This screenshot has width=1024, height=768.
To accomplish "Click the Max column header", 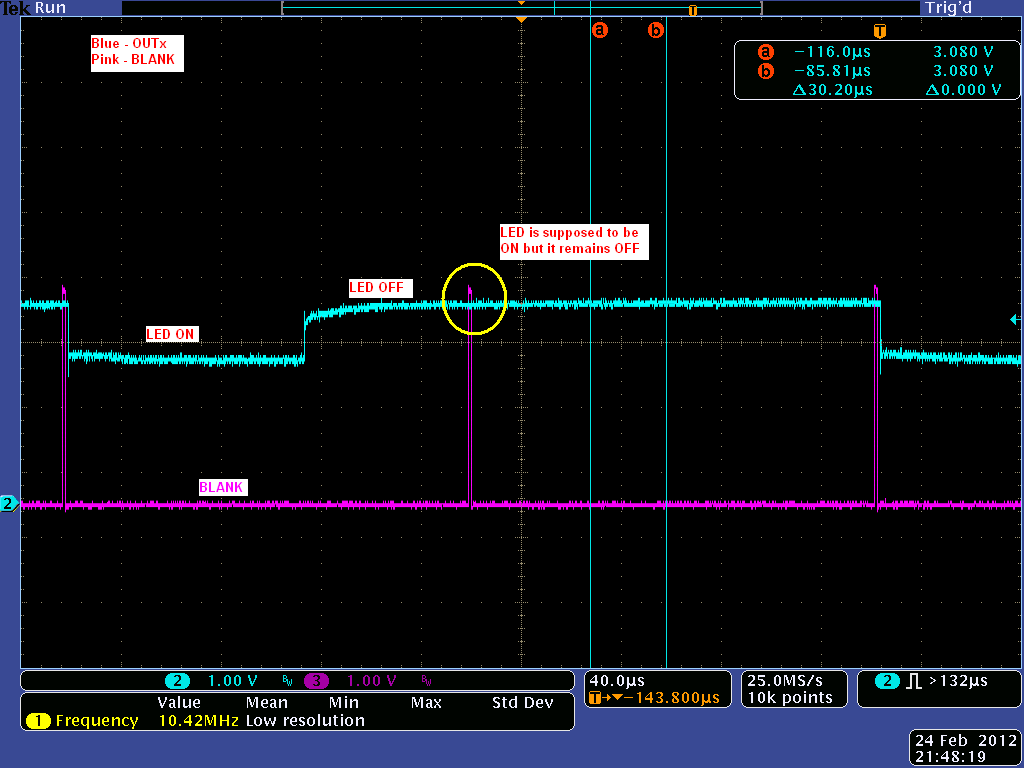I will click(x=426, y=703).
